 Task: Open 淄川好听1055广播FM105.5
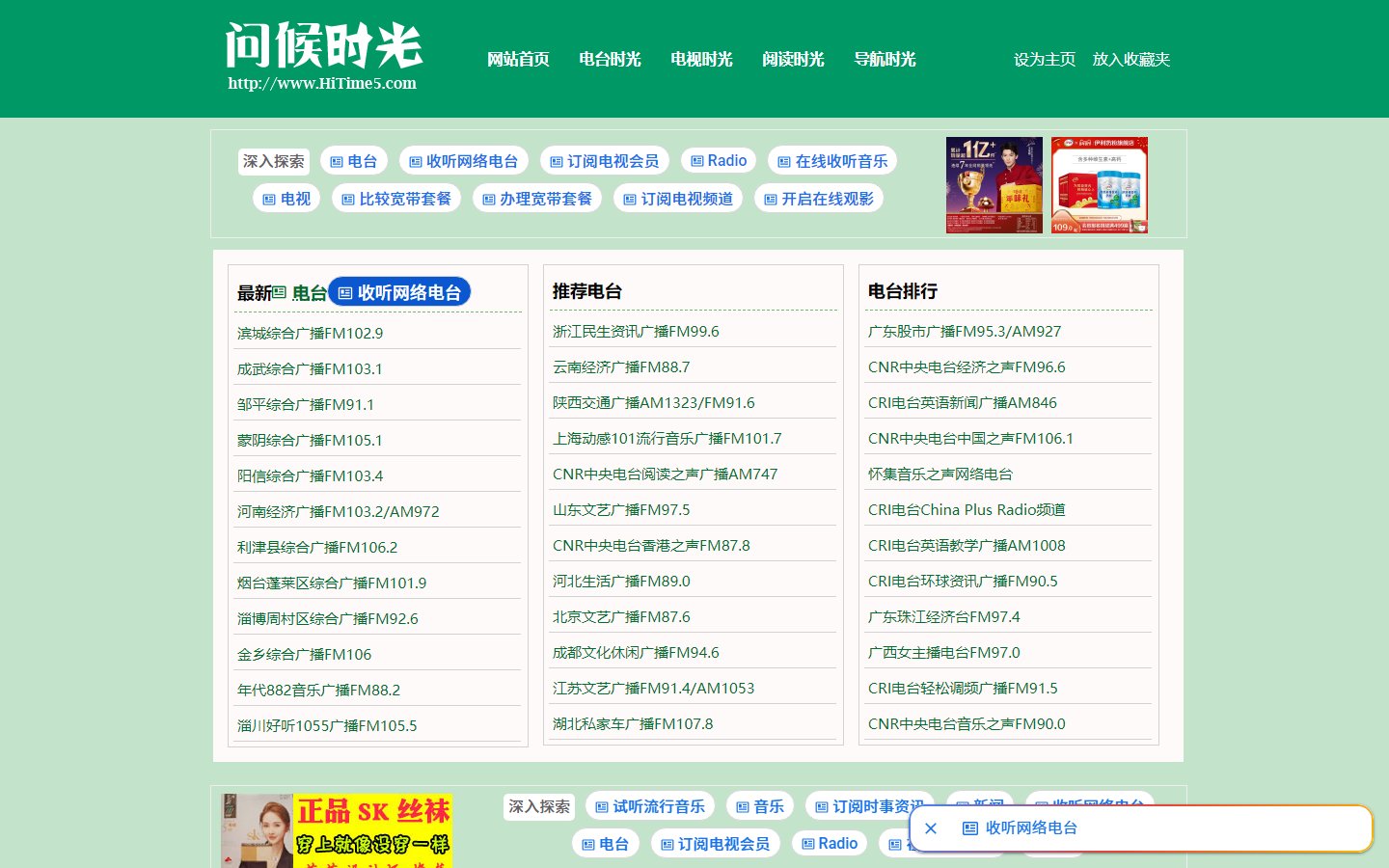pyautogui.click(x=327, y=726)
